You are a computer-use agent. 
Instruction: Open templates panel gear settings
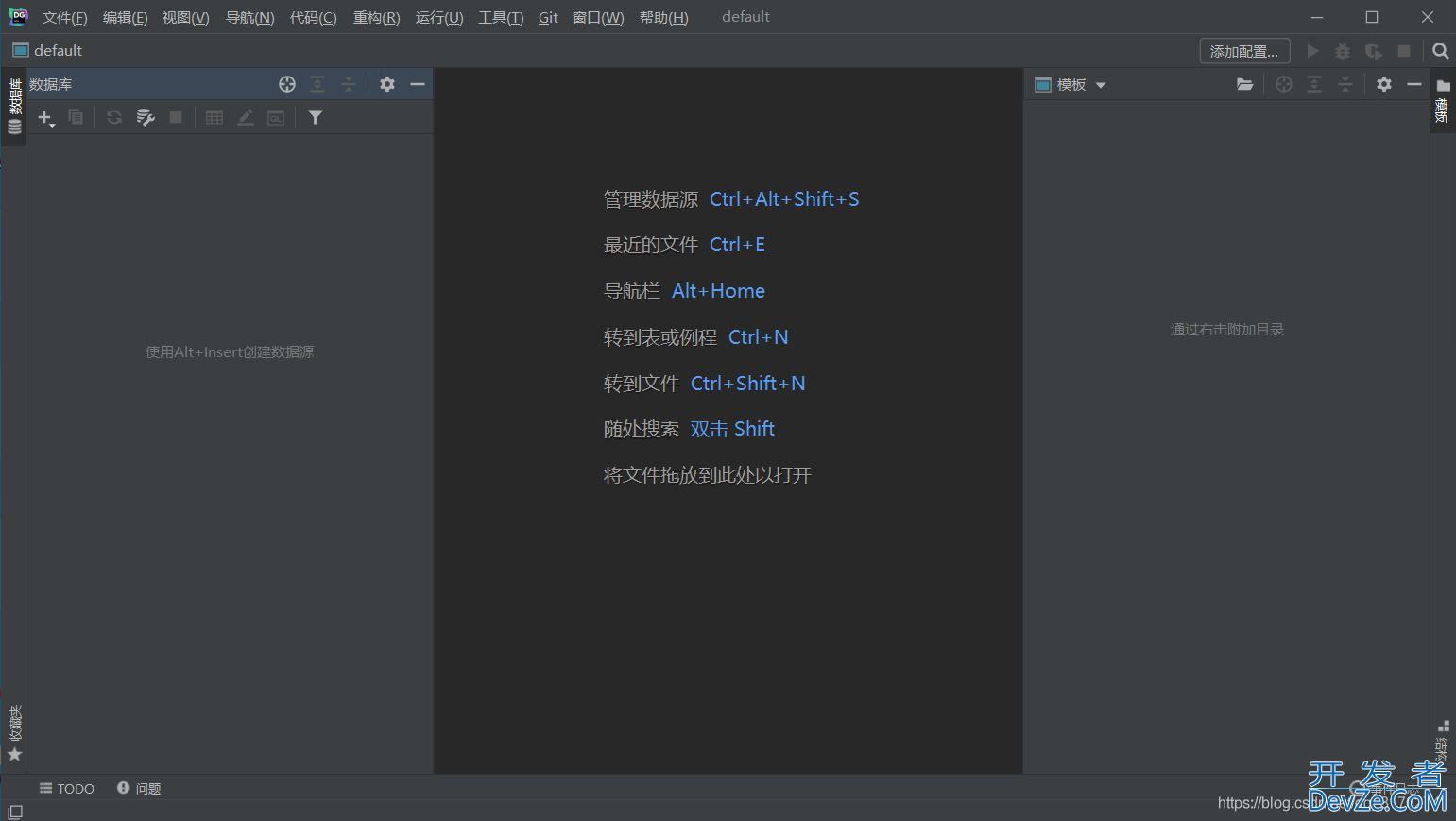click(1384, 84)
